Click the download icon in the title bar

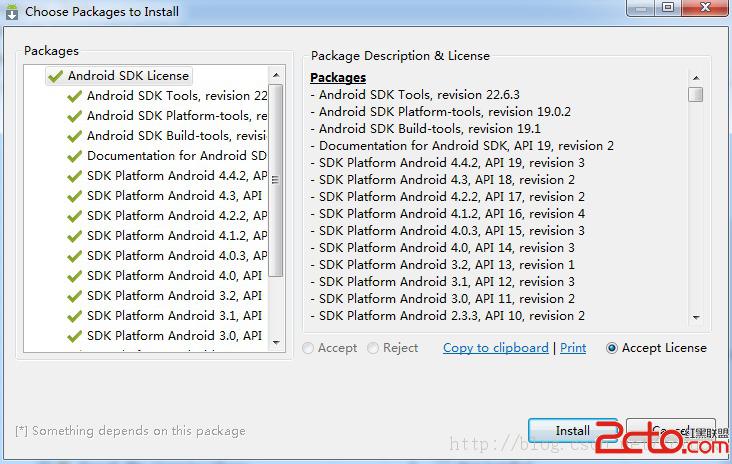pyautogui.click(x=11, y=12)
